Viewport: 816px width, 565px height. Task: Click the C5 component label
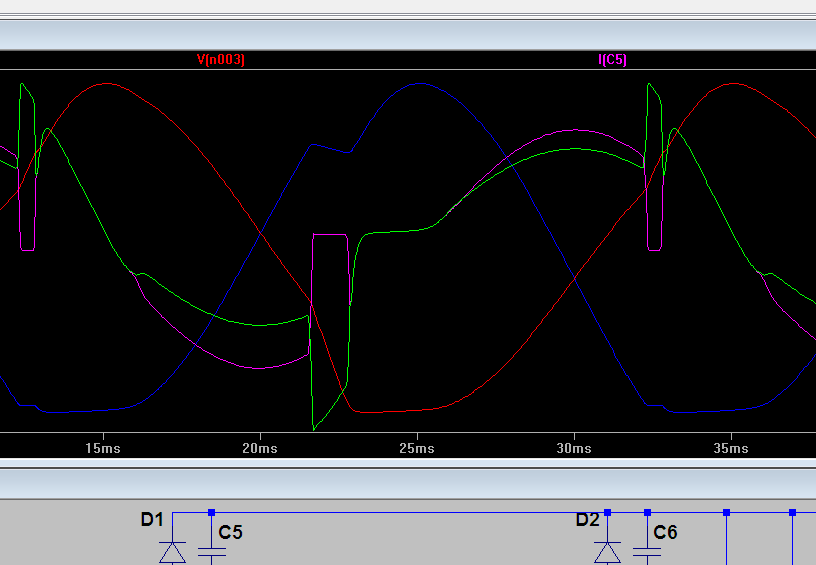[x=231, y=532]
